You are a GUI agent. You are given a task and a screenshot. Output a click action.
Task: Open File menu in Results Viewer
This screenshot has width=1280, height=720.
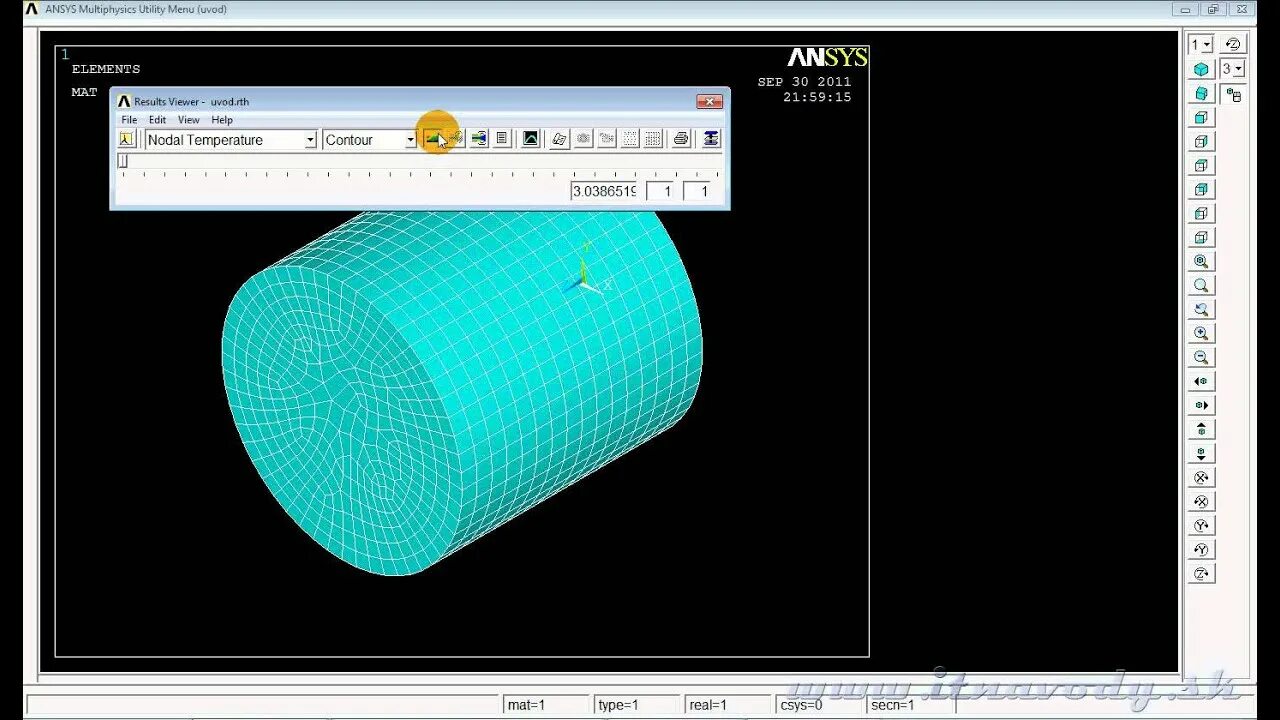[129, 120]
